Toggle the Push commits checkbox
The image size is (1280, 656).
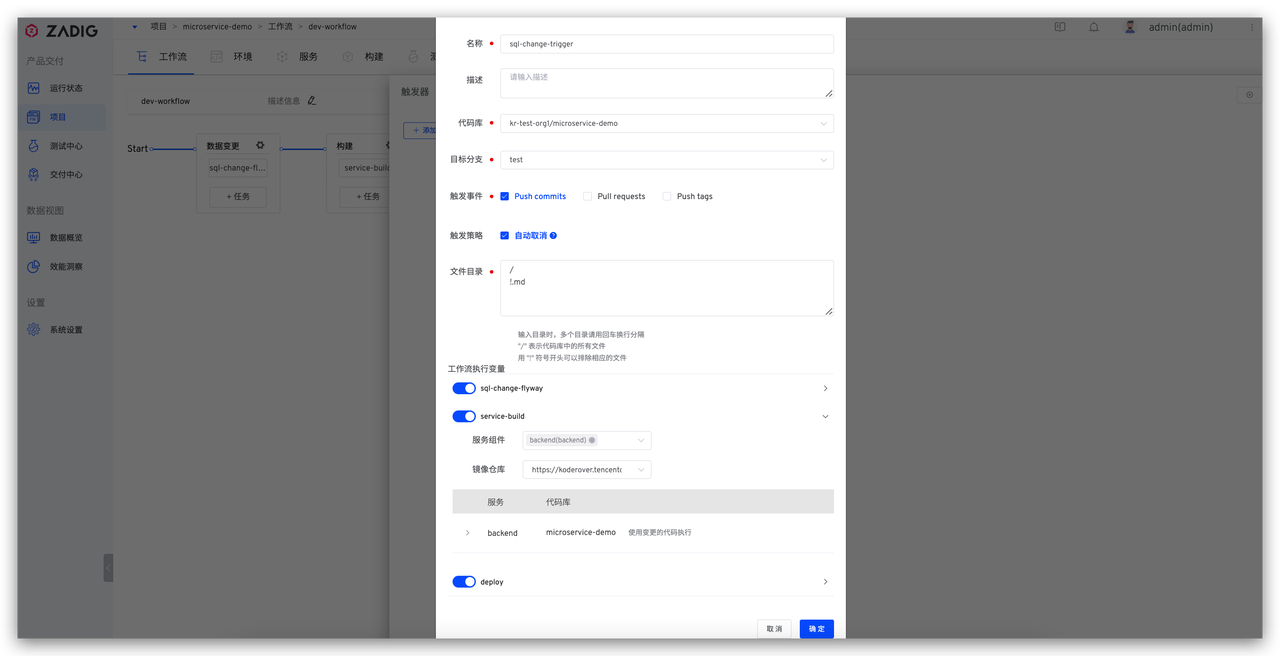(505, 196)
